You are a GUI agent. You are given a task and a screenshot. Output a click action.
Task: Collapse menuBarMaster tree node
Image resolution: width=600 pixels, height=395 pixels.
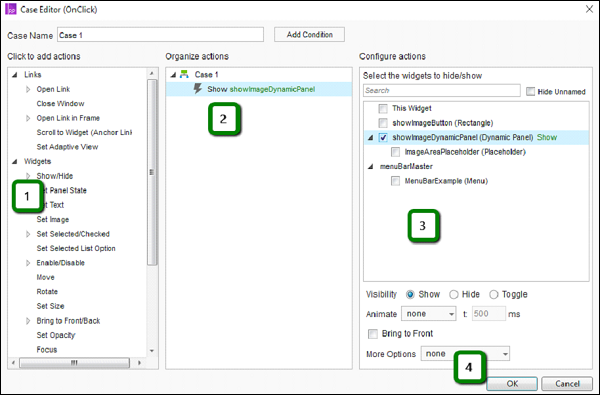[370, 167]
